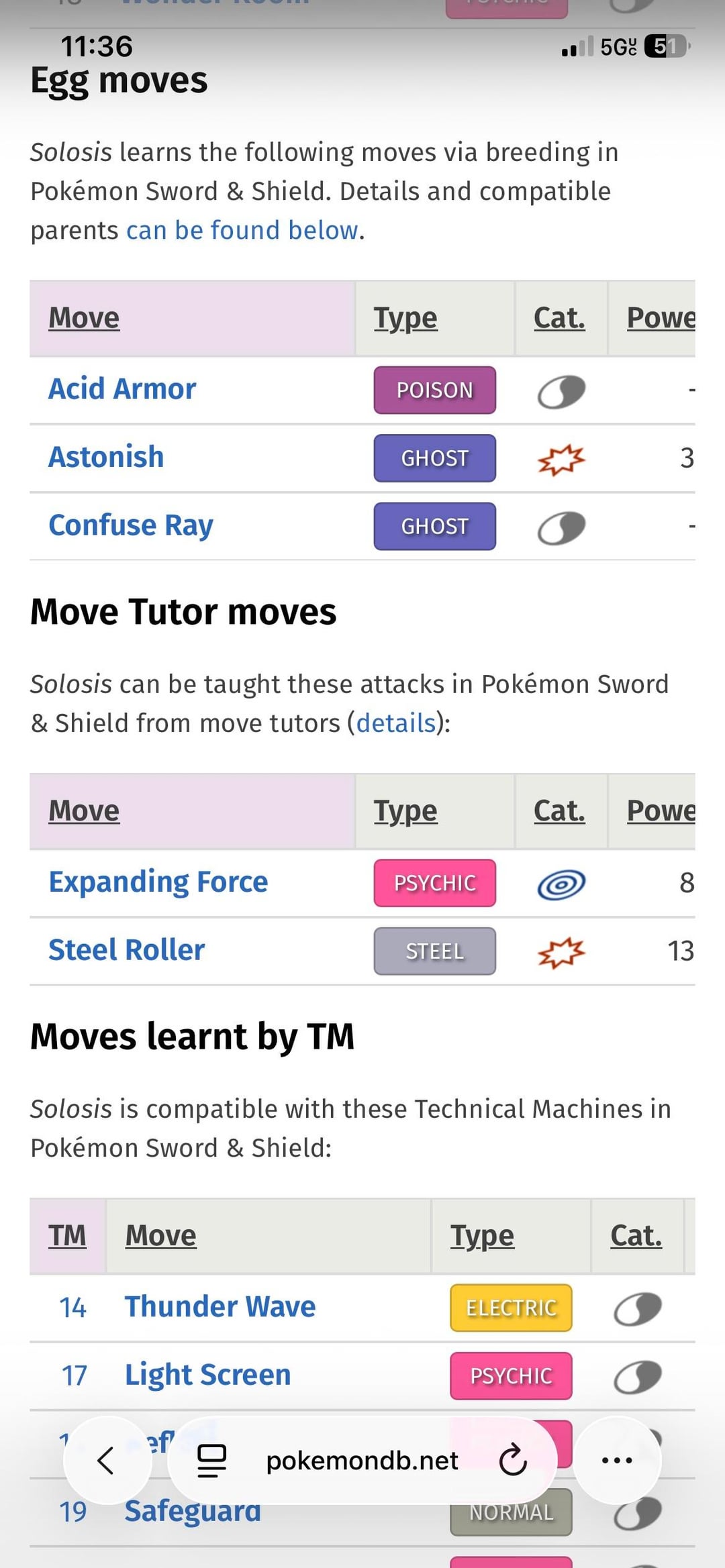Tap the ELECTRIC type badge
Screen dimensions: 725x1568
511,1308
